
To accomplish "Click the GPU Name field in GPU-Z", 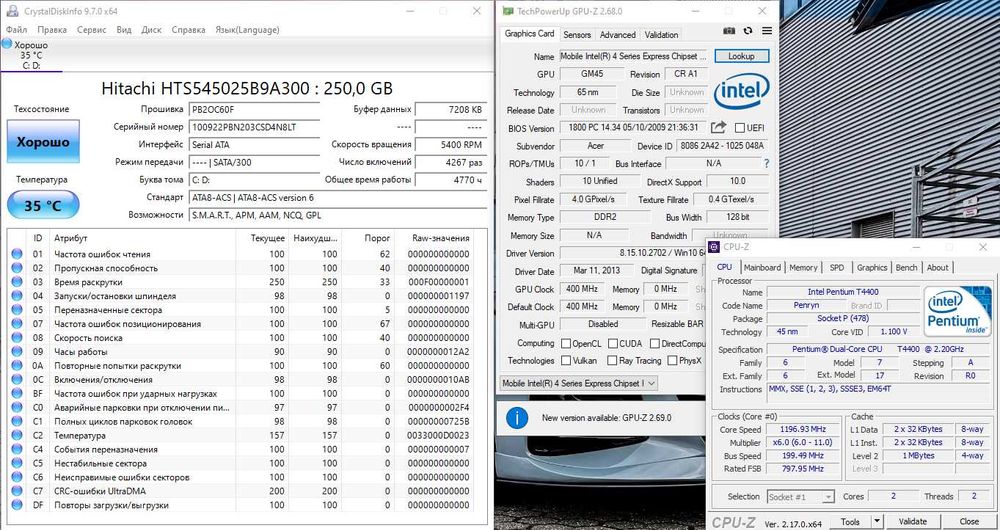I will (x=633, y=56).
